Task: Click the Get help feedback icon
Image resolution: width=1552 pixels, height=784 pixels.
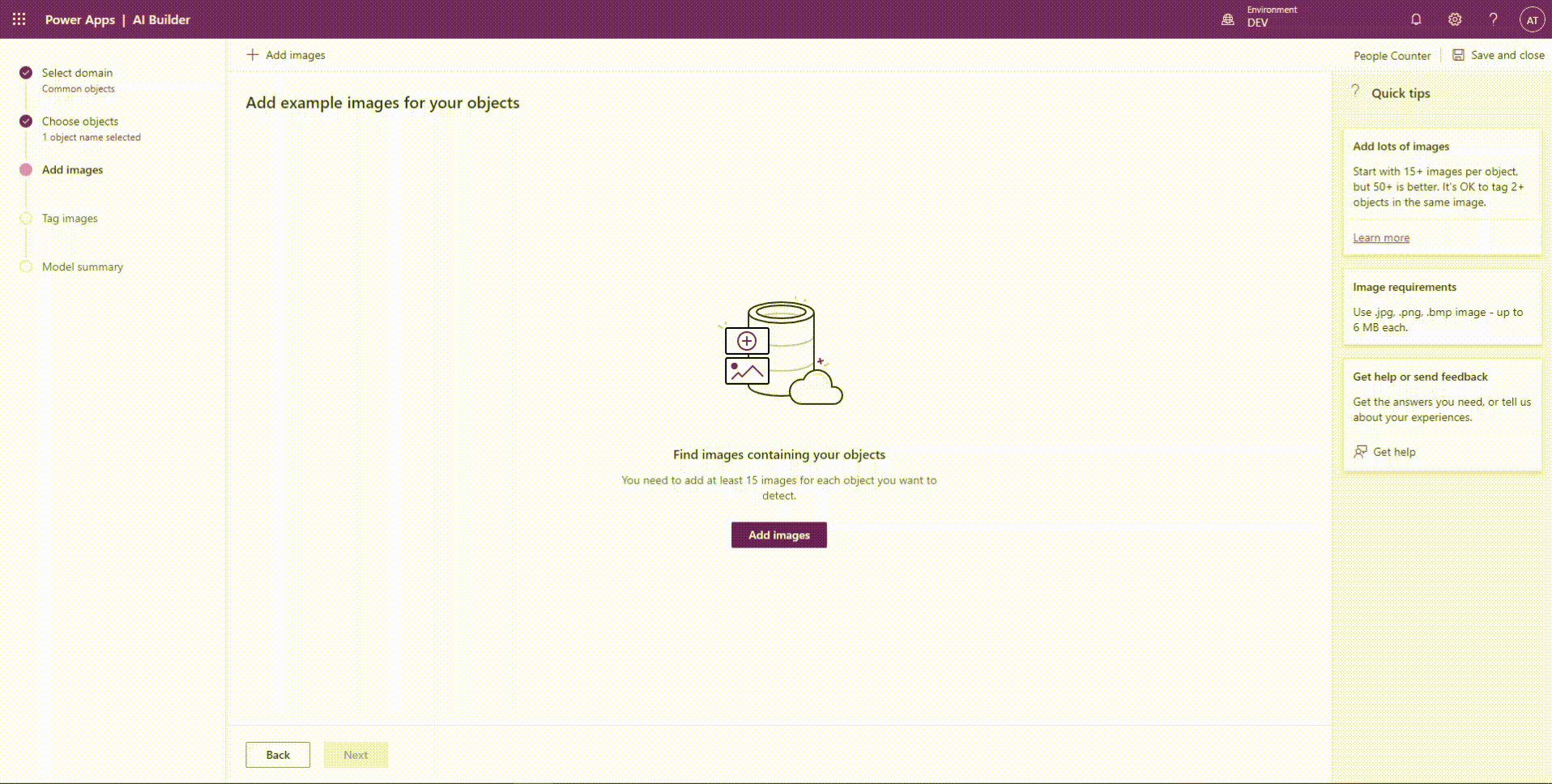Action: coord(1360,452)
